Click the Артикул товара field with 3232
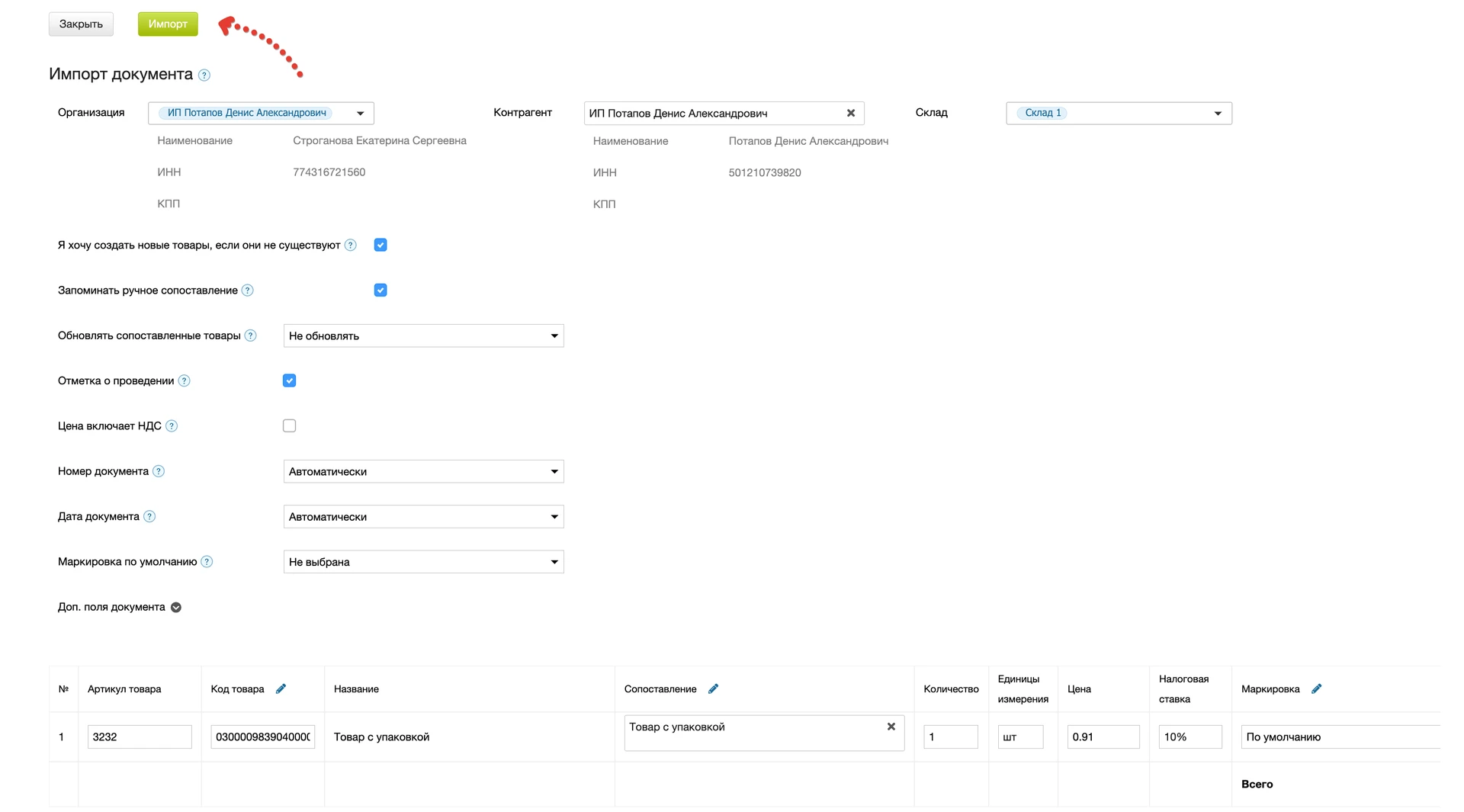Viewport: 1464px width, 812px height. coord(140,737)
